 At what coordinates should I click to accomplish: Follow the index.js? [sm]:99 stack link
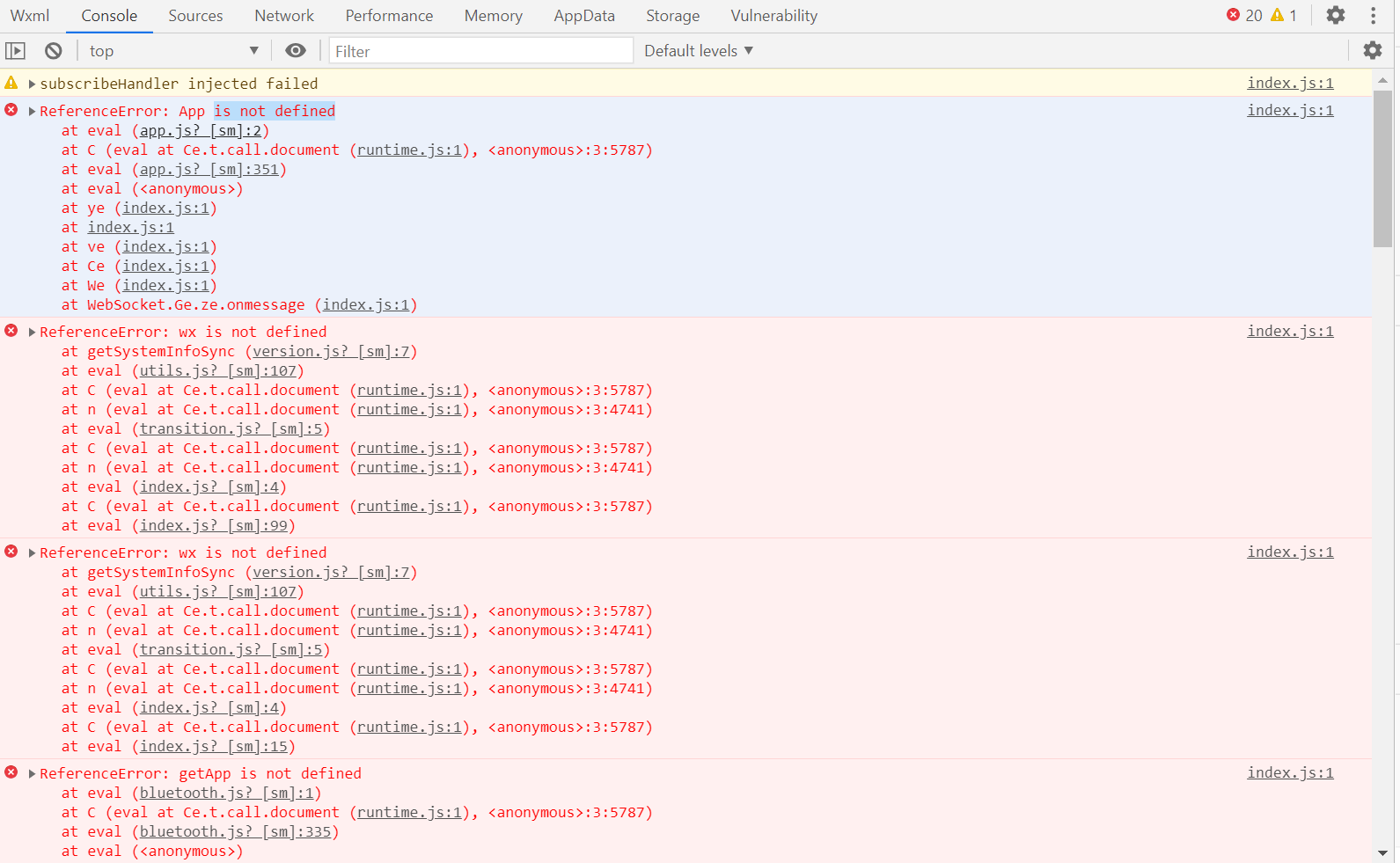tap(214, 525)
